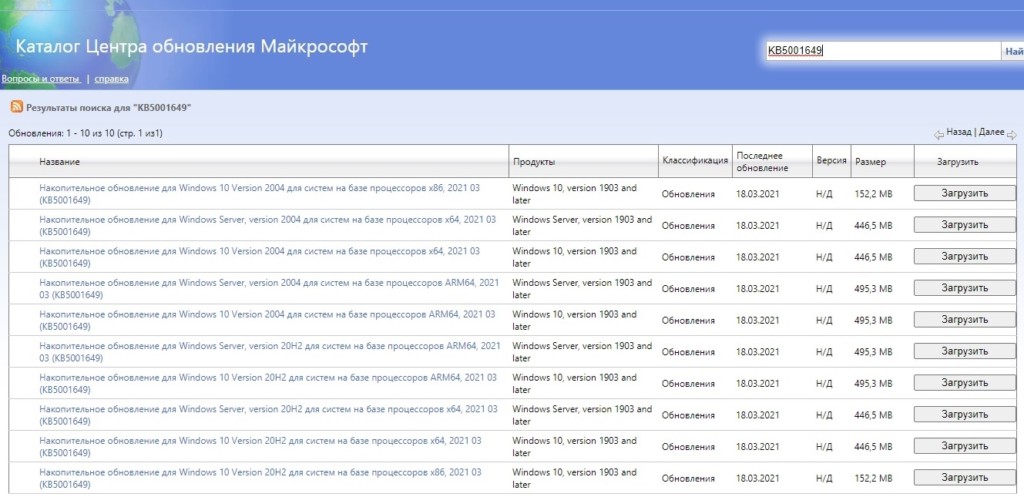Open Windows Server version 20H2 x64 update link
Image resolution: width=1024 pixels, height=497 pixels.
coord(268,415)
